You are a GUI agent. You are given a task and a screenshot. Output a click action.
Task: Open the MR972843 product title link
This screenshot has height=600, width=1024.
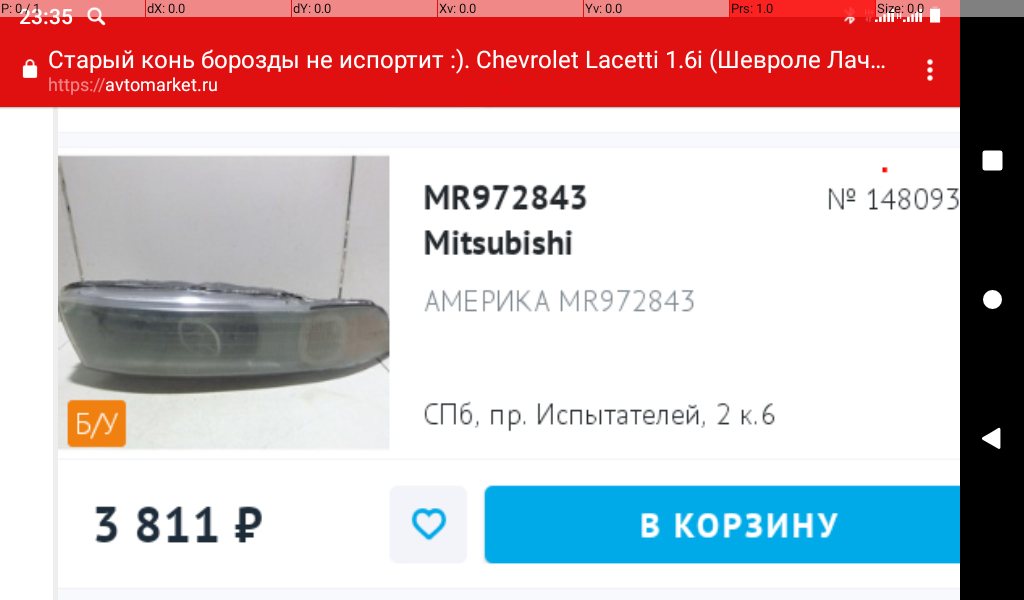coord(505,198)
